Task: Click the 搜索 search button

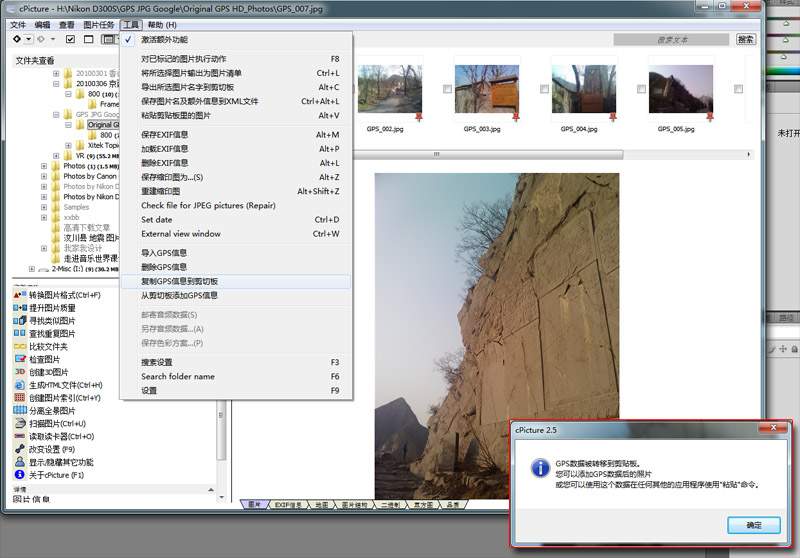Action: click(x=746, y=39)
